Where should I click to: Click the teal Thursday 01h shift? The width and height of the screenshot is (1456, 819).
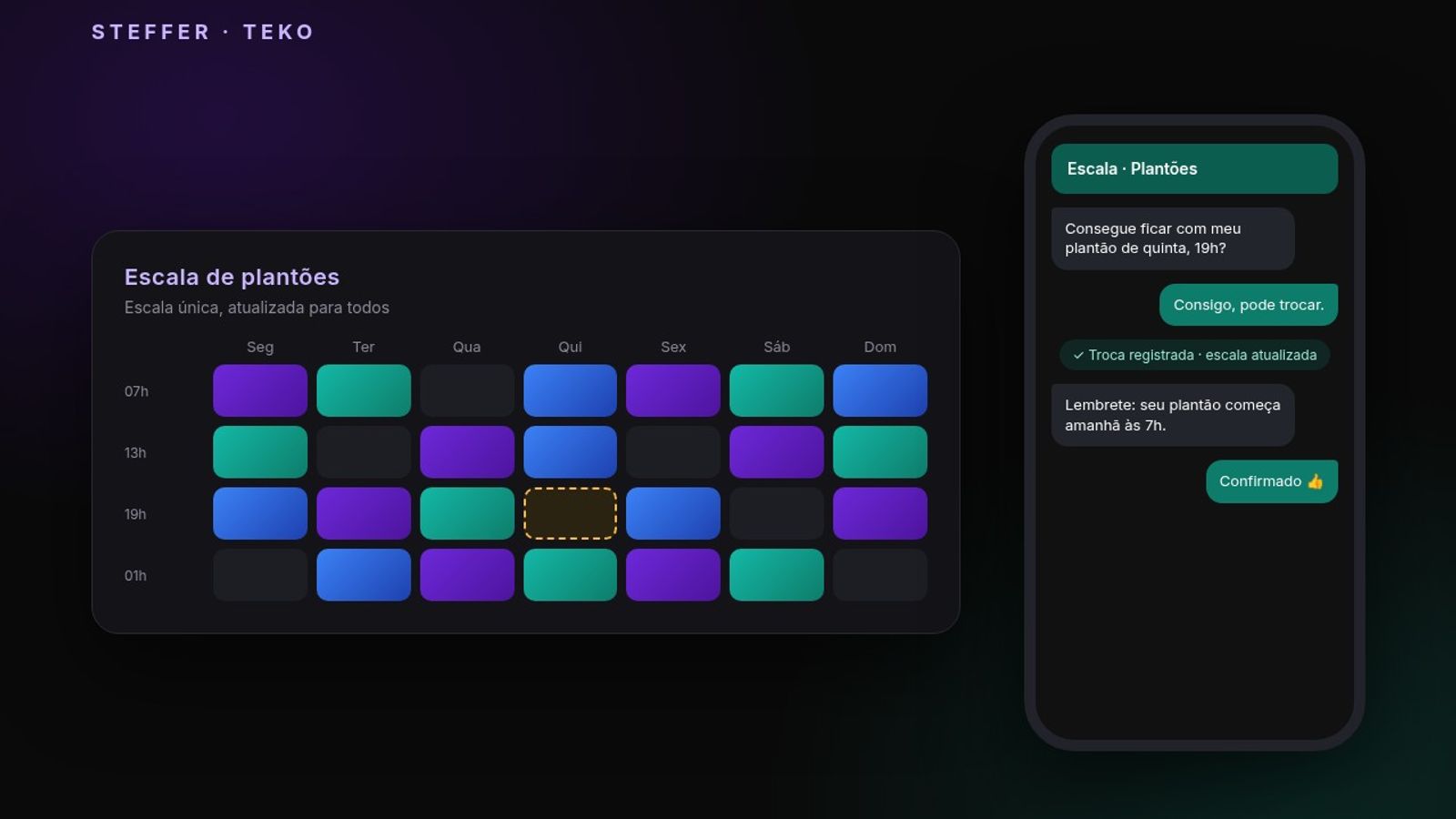click(570, 575)
